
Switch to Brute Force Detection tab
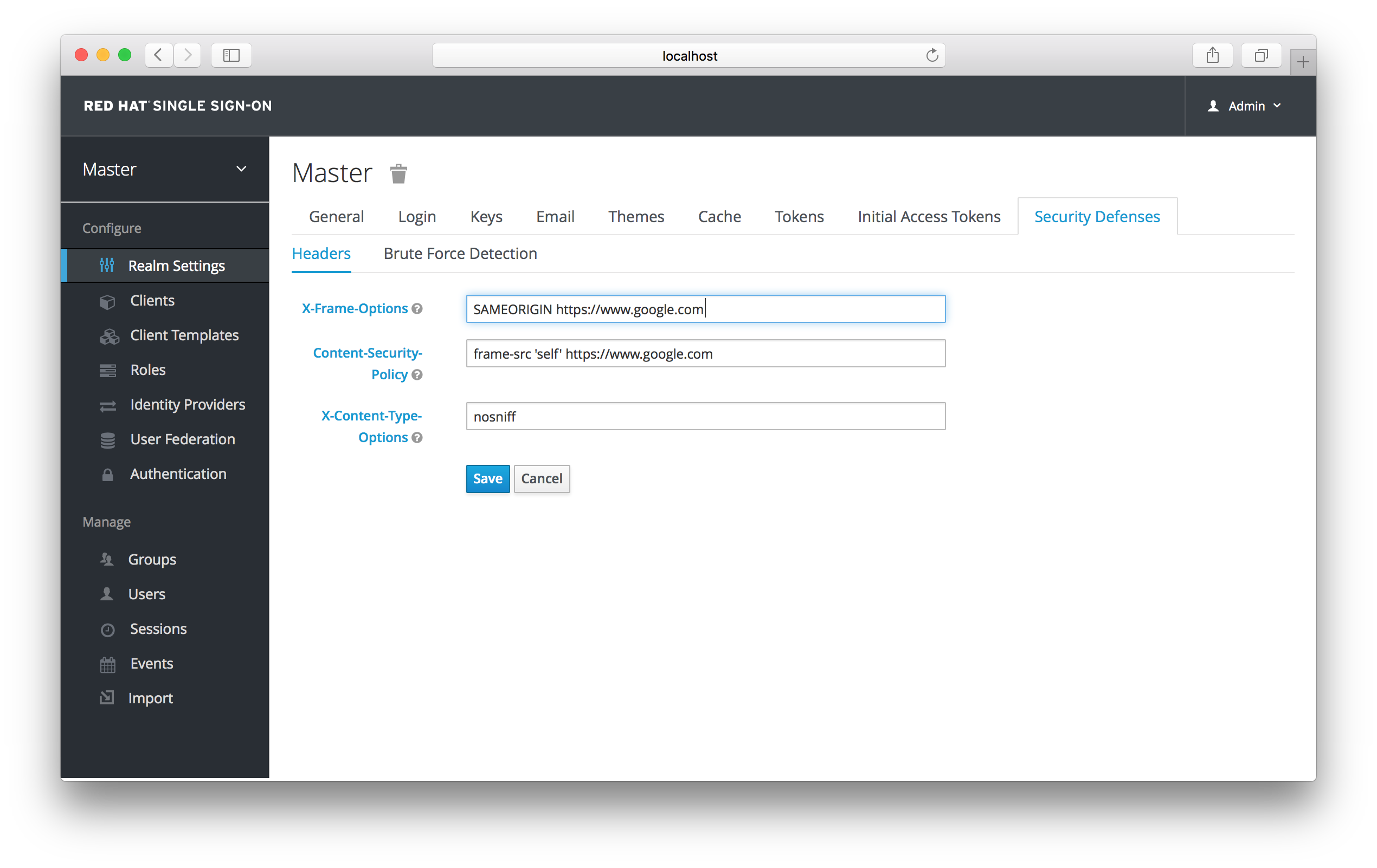(460, 253)
